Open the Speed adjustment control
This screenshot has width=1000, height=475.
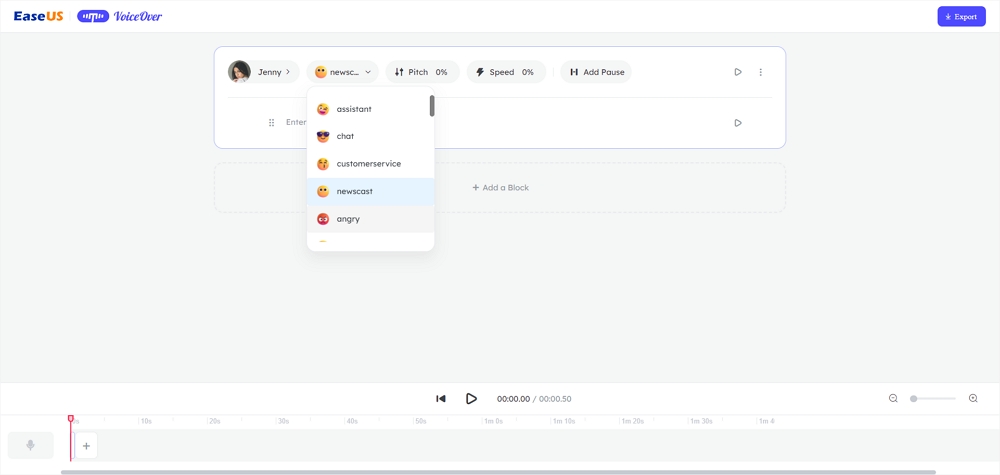[506, 72]
